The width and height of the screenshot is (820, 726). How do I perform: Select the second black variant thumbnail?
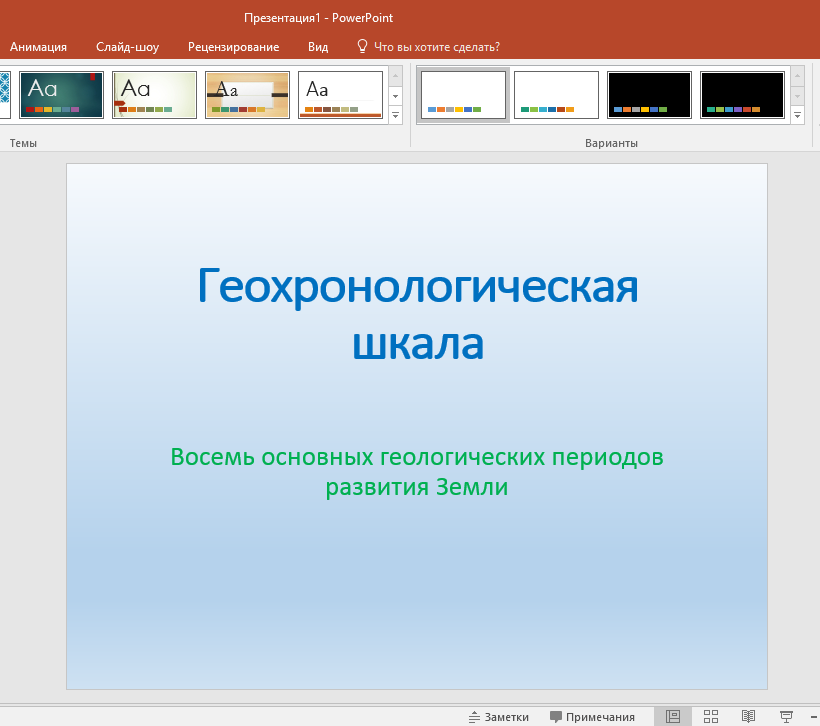pyautogui.click(x=743, y=95)
